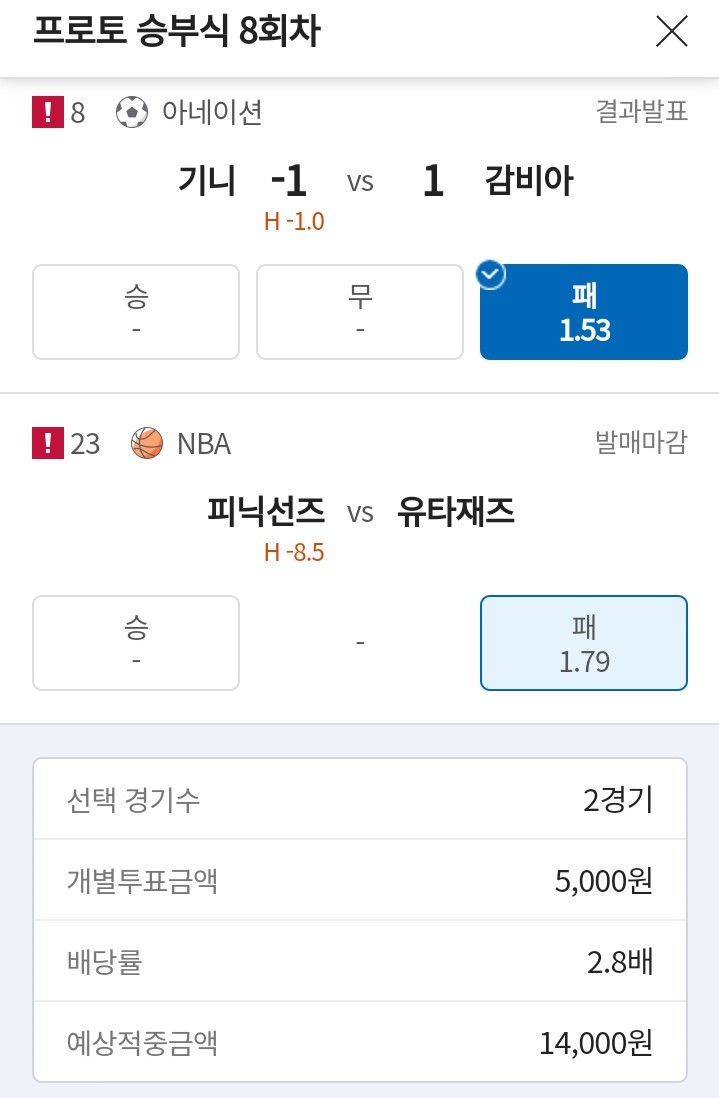Click the H -8.5 handicap text
The width and height of the screenshot is (719, 1098).
294,553
